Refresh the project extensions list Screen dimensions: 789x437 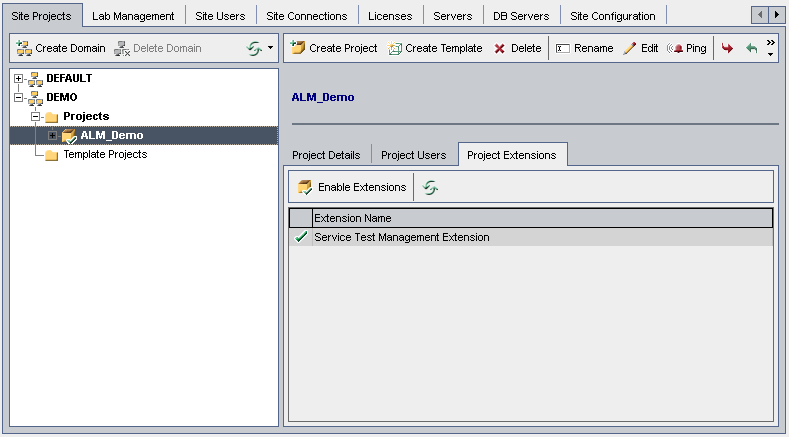pos(430,187)
